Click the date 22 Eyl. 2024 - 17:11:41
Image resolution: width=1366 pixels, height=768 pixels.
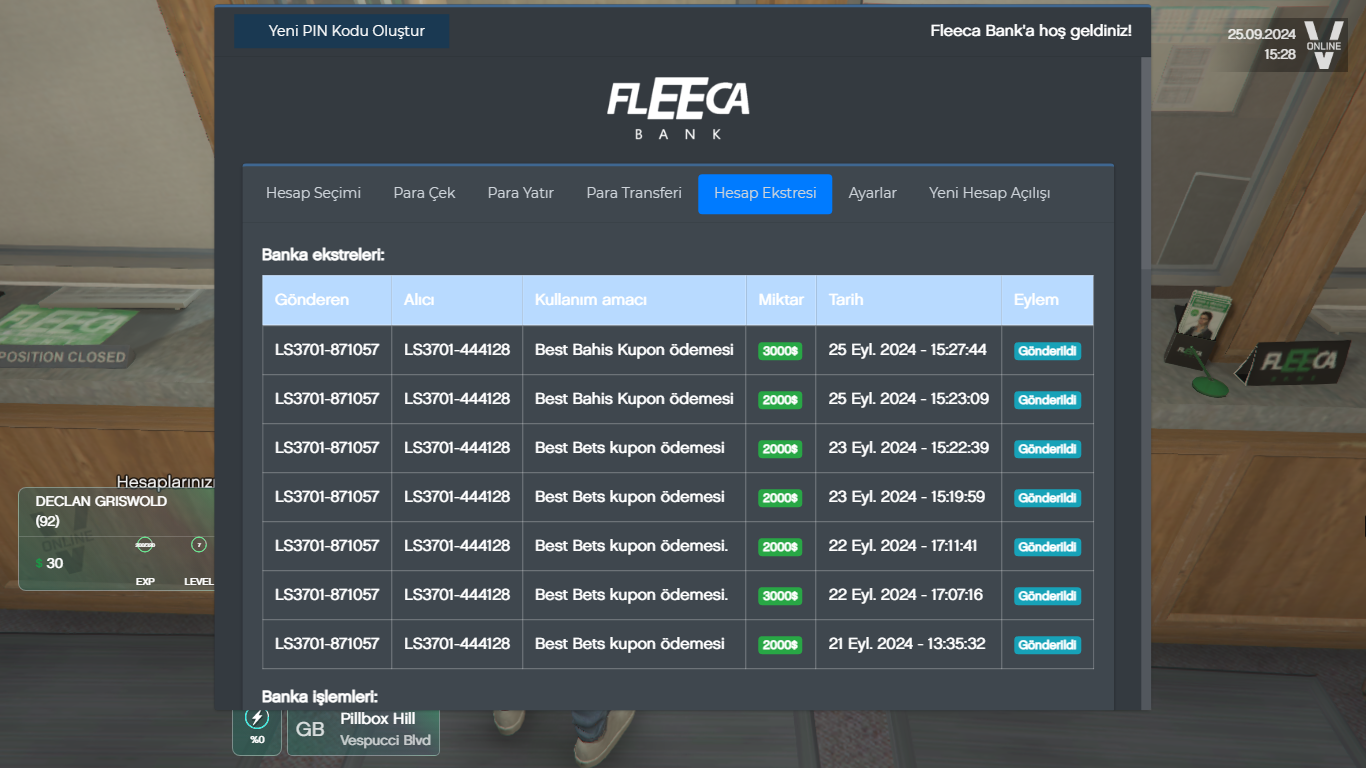(x=903, y=546)
